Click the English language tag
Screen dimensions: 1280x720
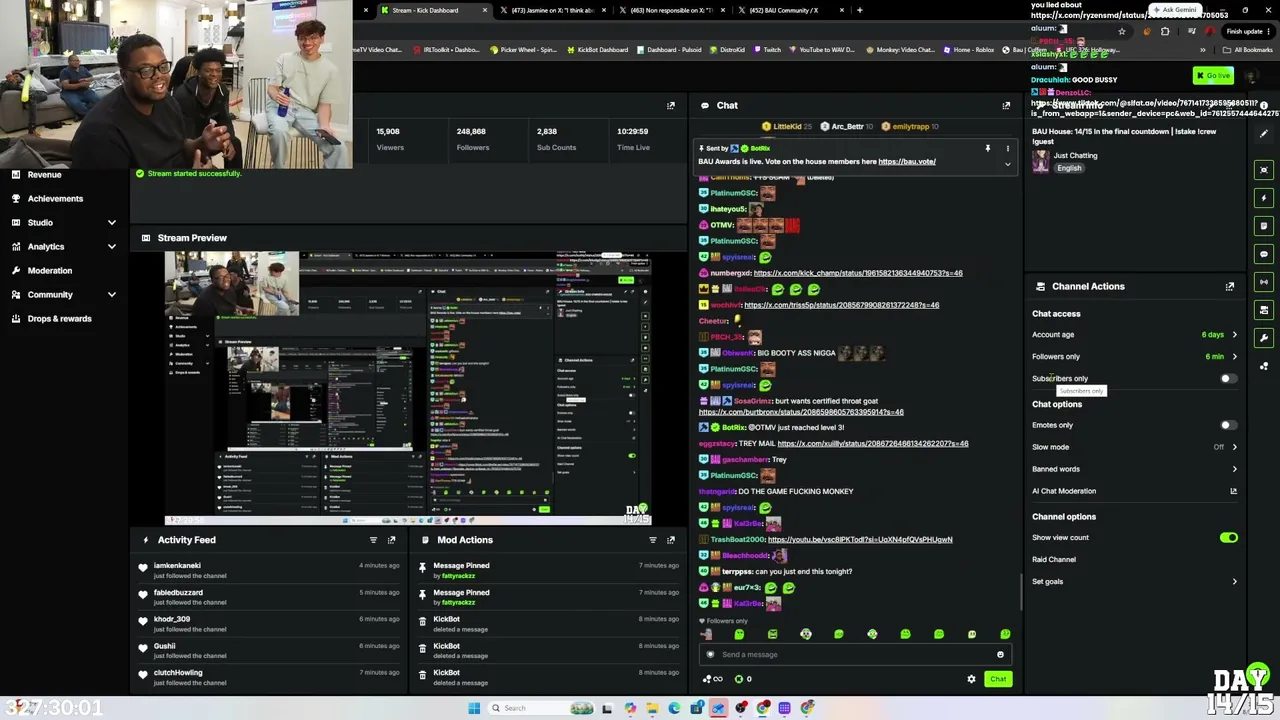(1069, 169)
